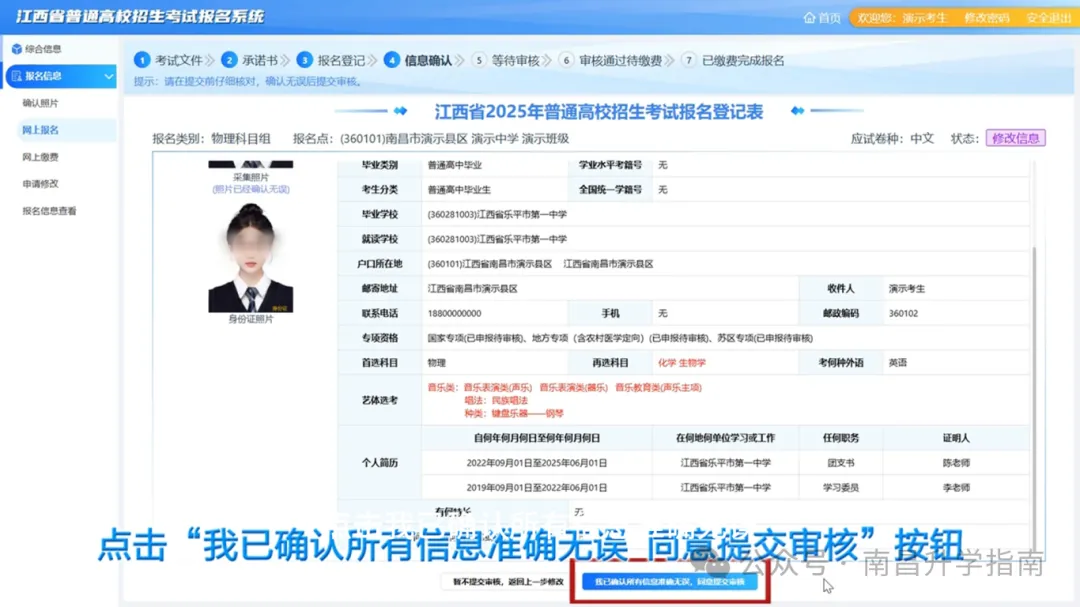Image resolution: width=1080 pixels, height=607 pixels.
Task: Click the 联系电话 value 18800000000
Action: click(455, 313)
